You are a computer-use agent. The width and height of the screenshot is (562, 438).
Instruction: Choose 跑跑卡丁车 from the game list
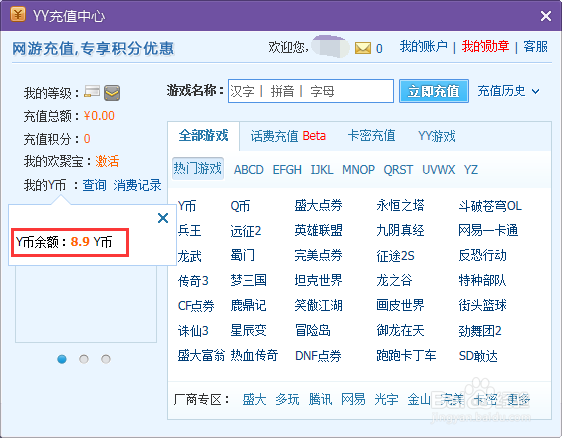point(406,356)
